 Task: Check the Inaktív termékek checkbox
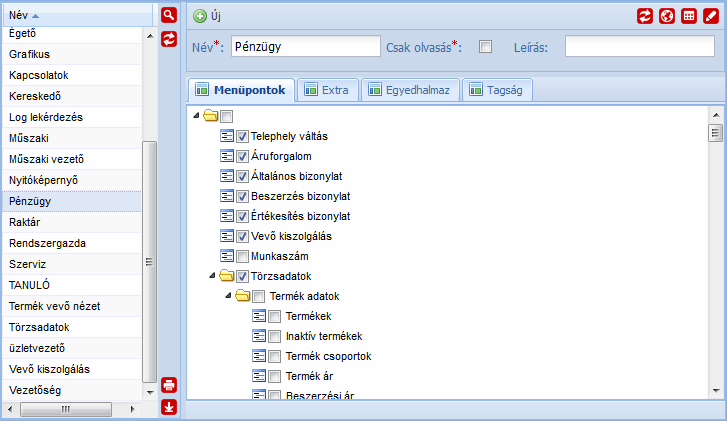[x=274, y=336]
